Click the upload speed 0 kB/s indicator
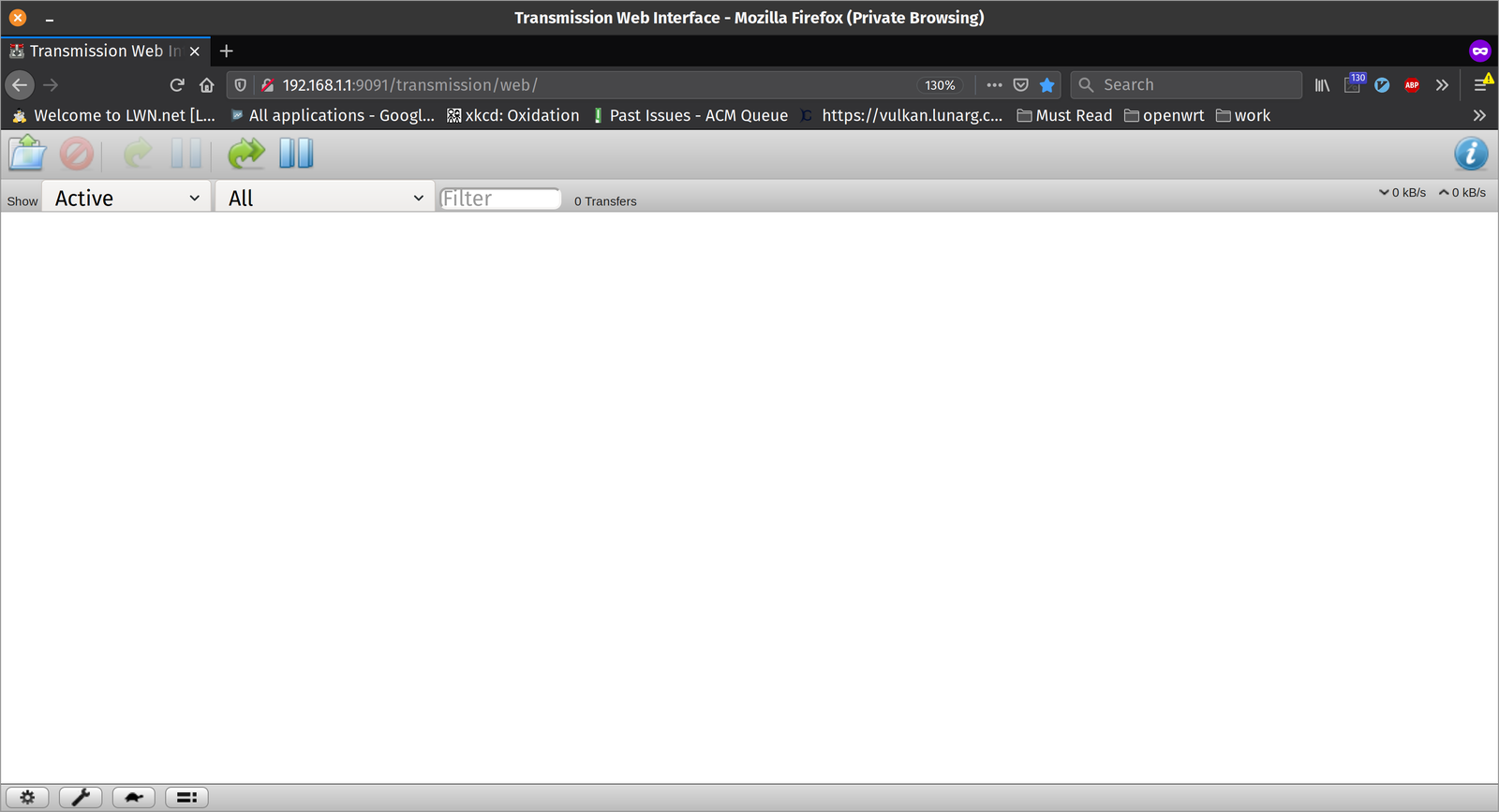 coord(1462,192)
